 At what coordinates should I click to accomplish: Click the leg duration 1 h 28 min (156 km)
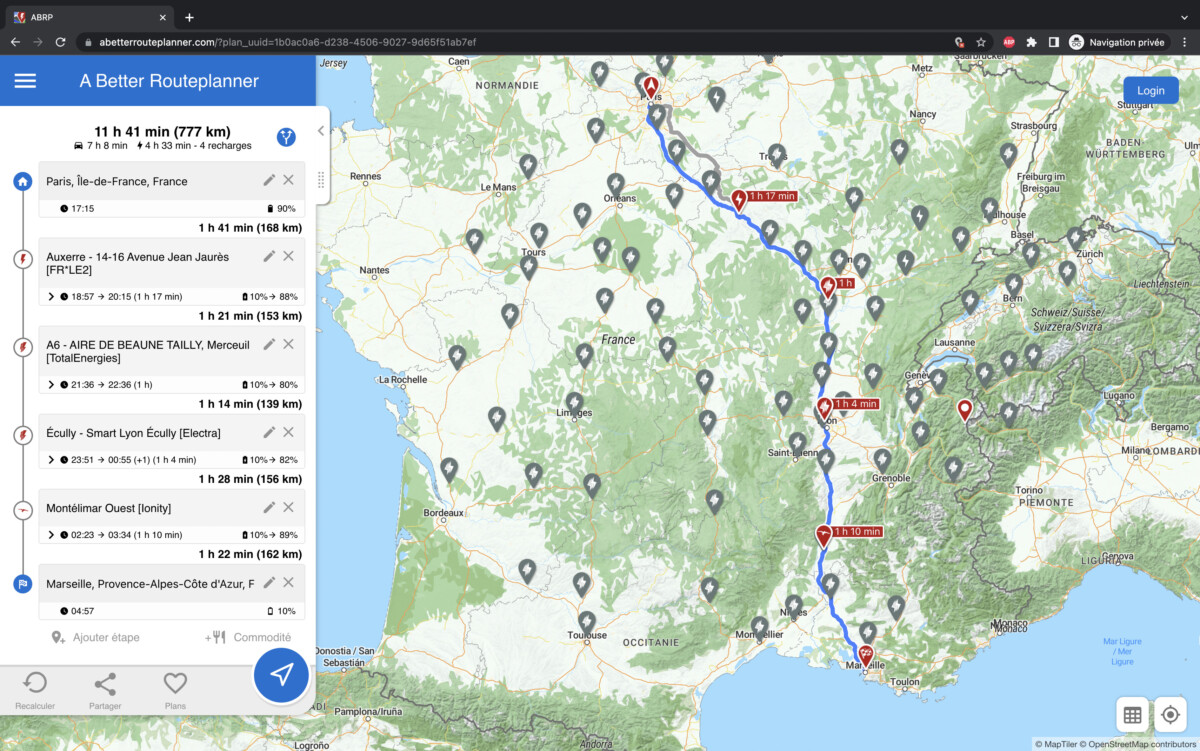coord(250,479)
